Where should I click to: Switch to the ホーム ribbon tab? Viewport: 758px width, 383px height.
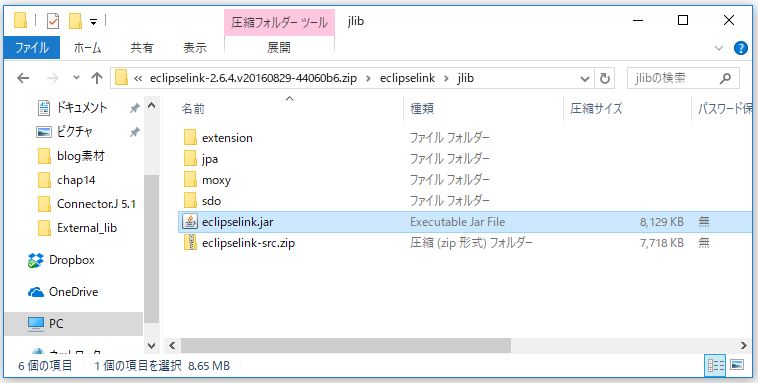click(87, 48)
